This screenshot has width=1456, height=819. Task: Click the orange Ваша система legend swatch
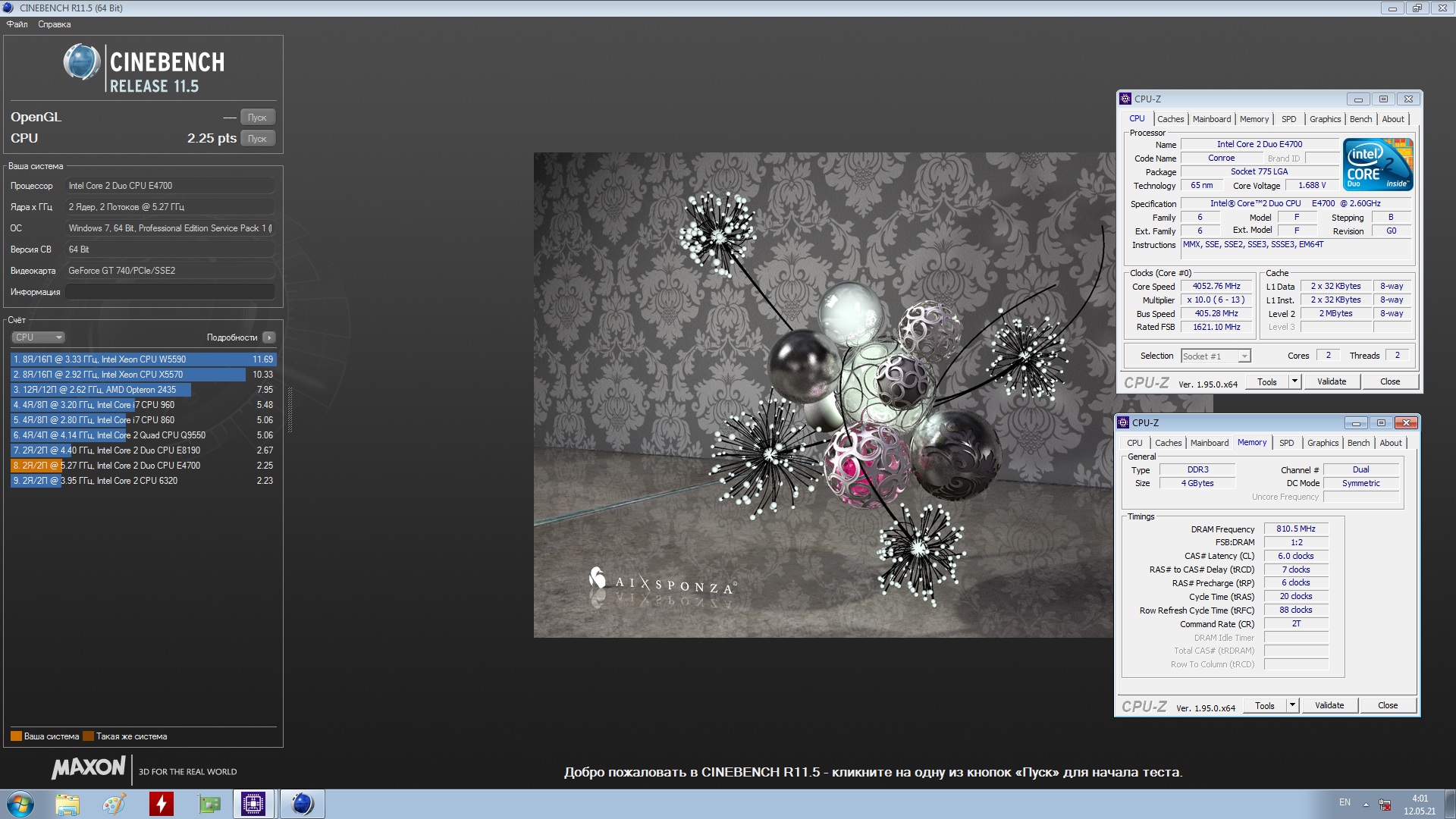coord(16,736)
